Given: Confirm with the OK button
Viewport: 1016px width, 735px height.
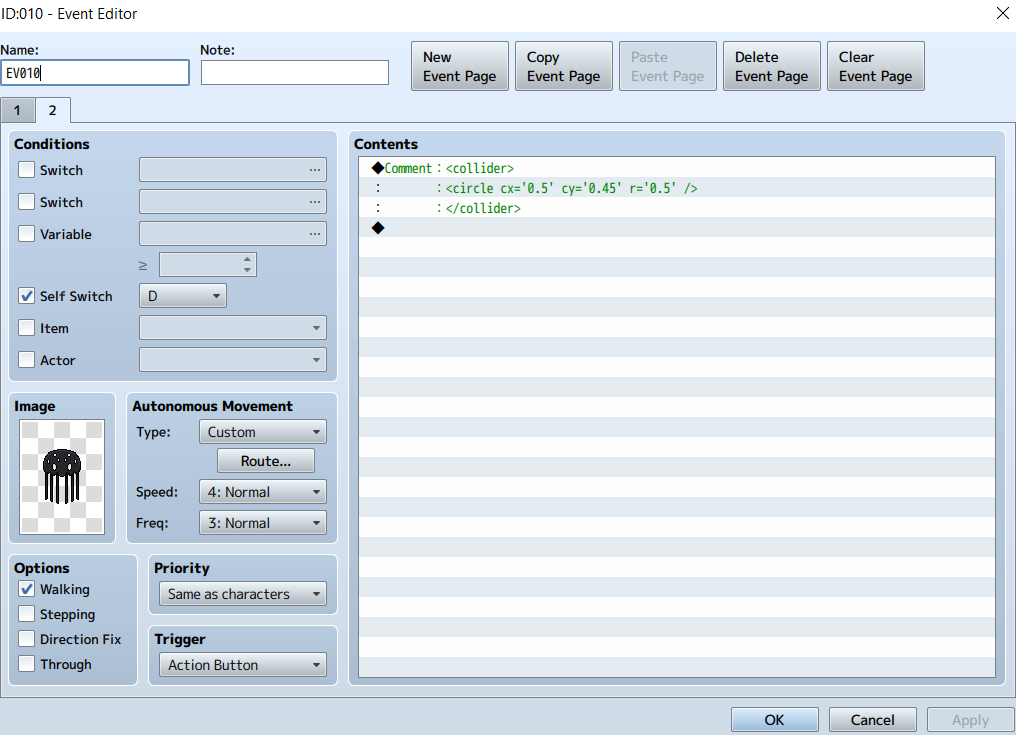Looking at the screenshot, I should (x=774, y=720).
